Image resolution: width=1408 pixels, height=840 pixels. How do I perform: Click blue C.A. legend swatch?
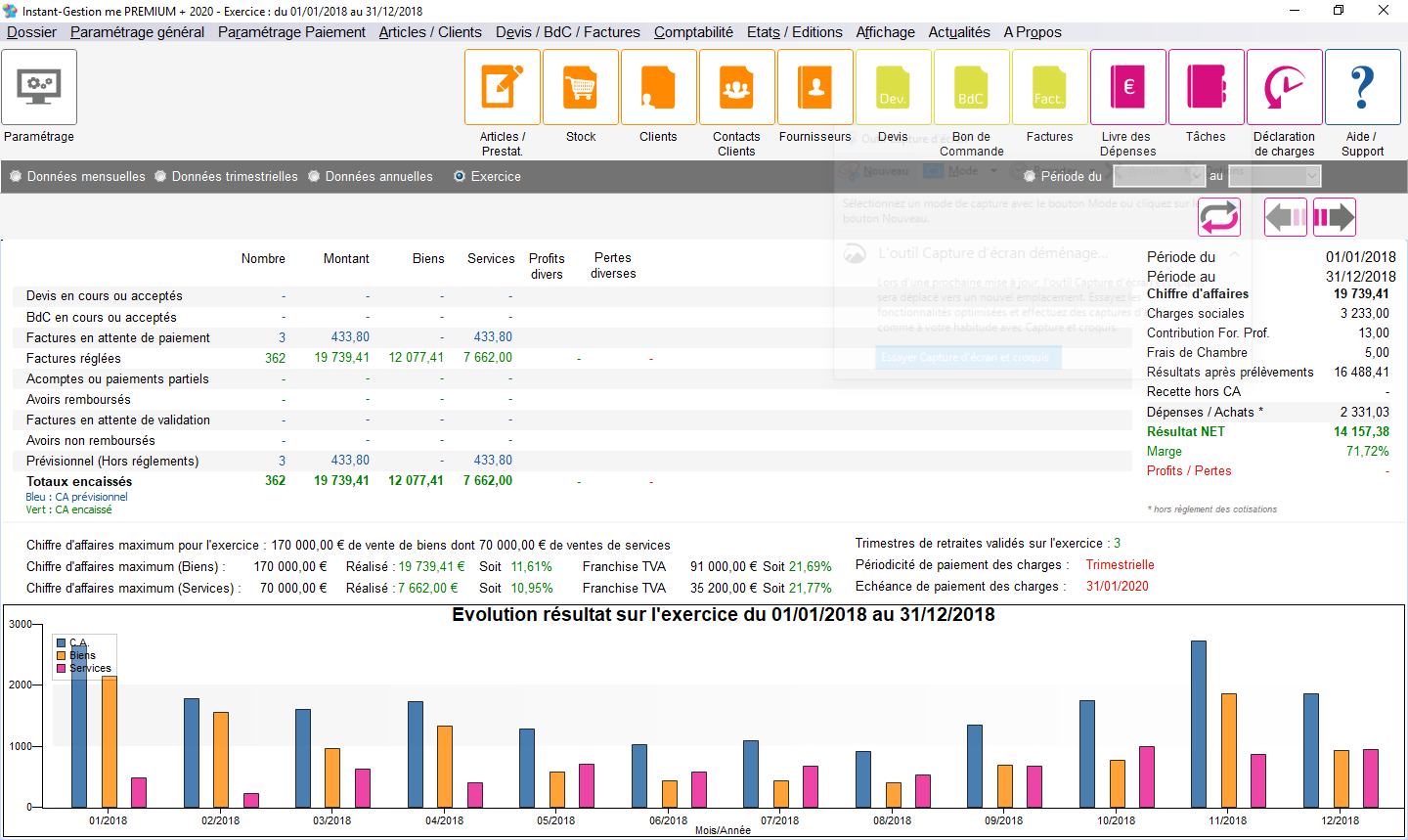point(61,643)
